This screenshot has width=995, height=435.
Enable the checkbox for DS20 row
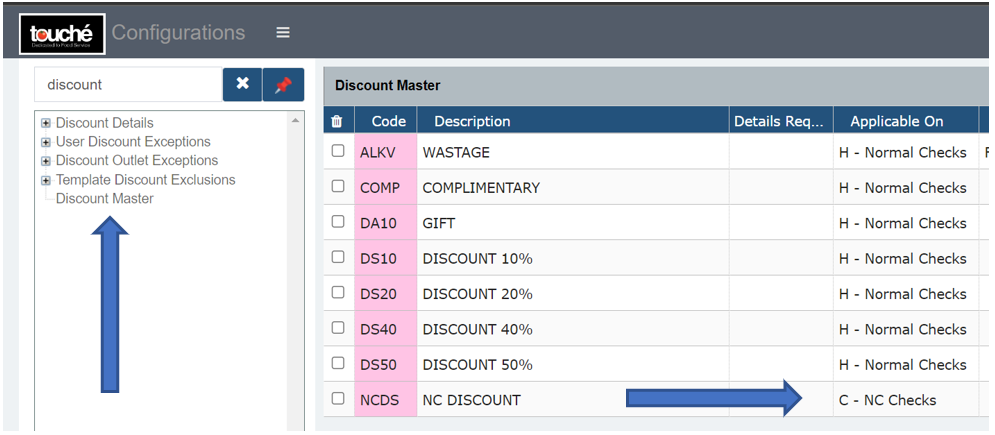click(x=338, y=293)
